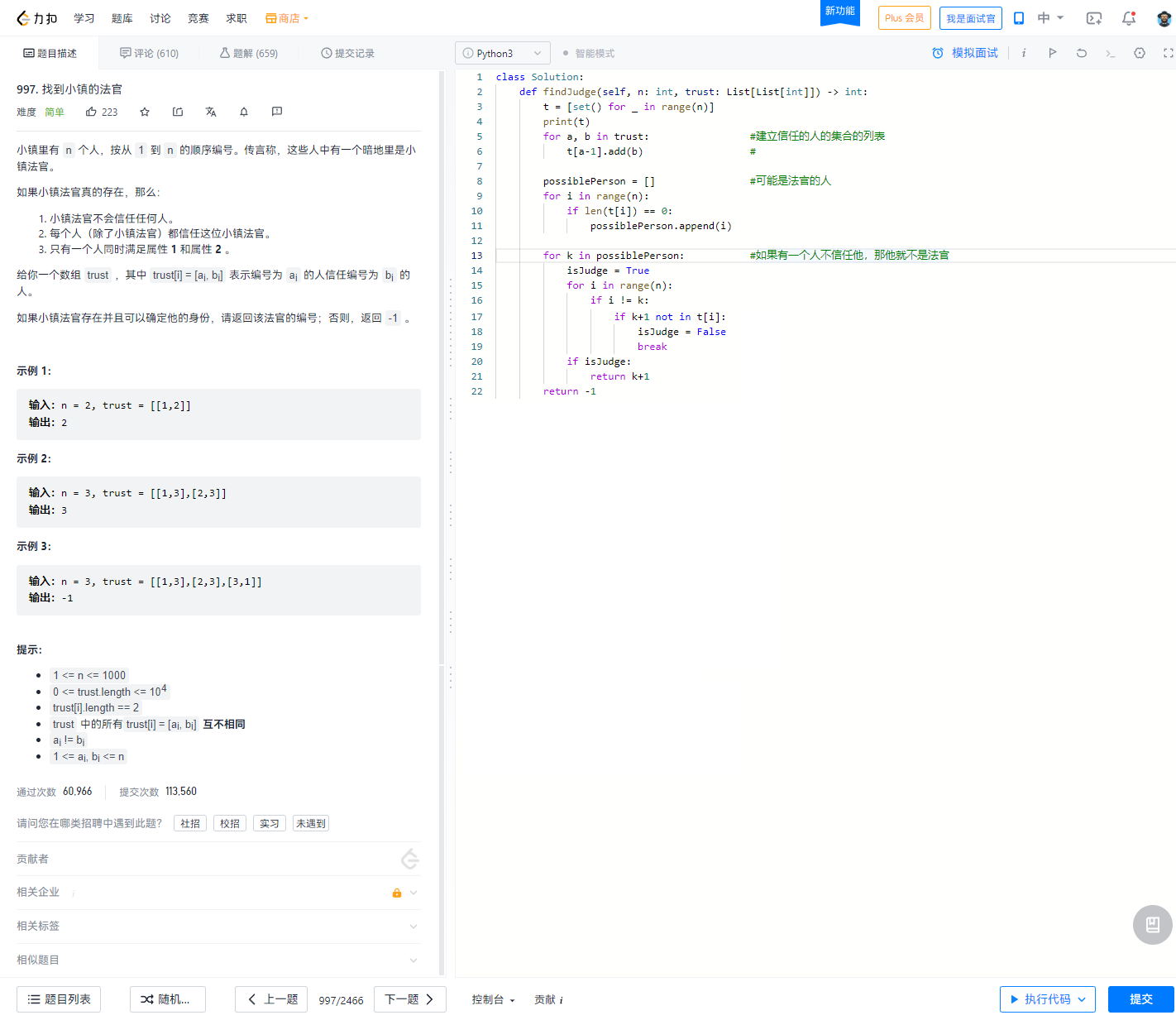Switch to the 提交记录 tab
The image size is (1176, 1020).
click(x=348, y=53)
